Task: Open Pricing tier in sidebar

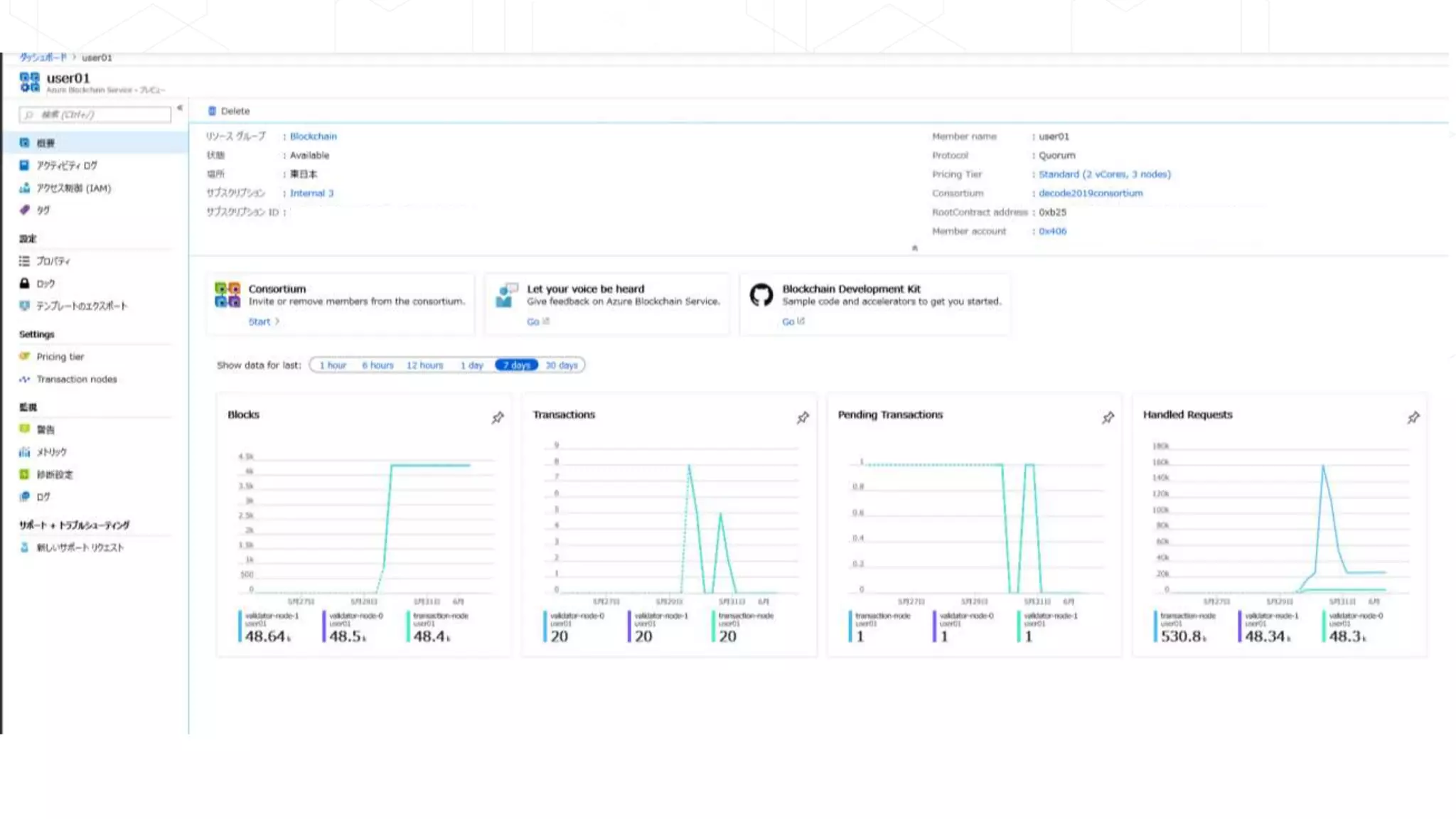Action: point(60,357)
